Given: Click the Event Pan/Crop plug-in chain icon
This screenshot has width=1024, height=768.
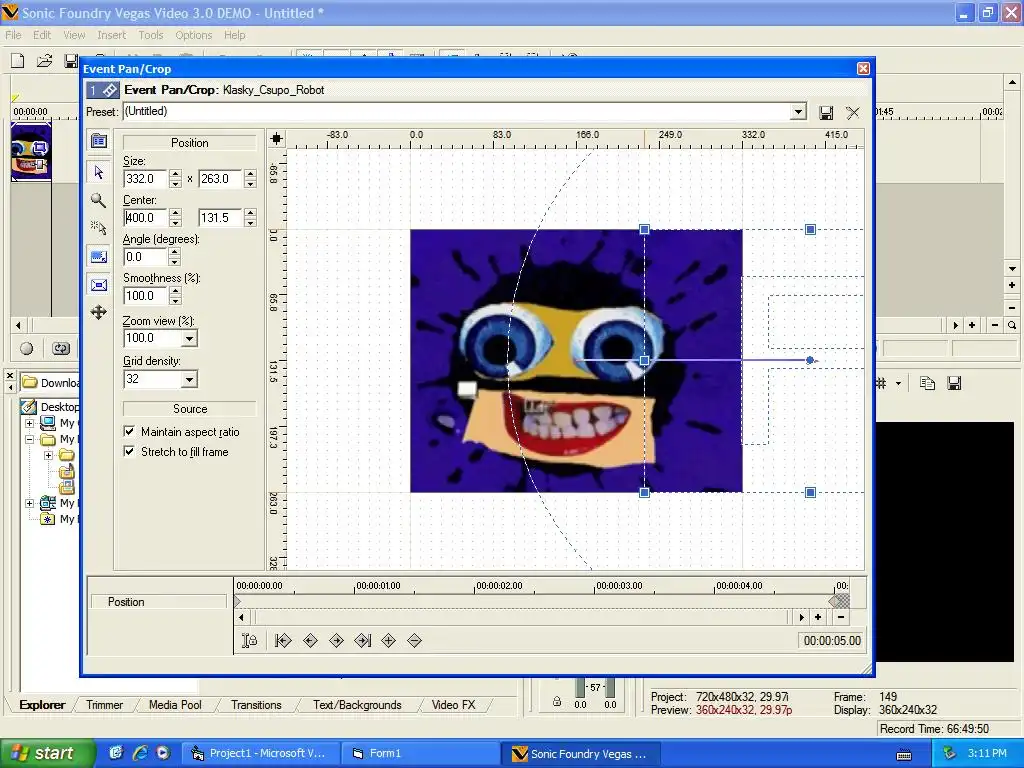Looking at the screenshot, I should (103, 90).
